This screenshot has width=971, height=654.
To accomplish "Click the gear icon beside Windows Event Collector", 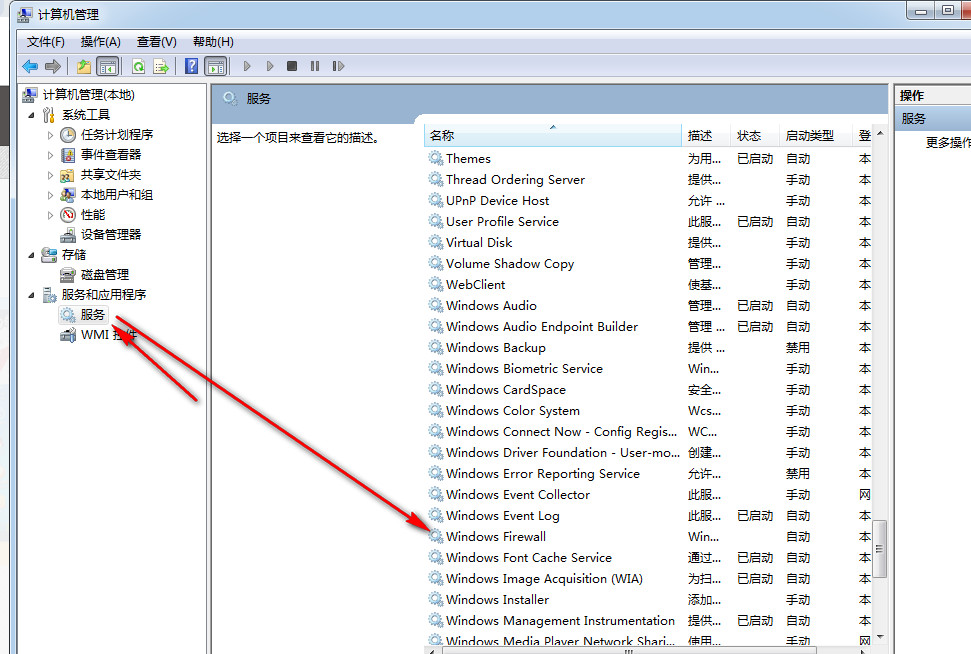I will tap(436, 495).
